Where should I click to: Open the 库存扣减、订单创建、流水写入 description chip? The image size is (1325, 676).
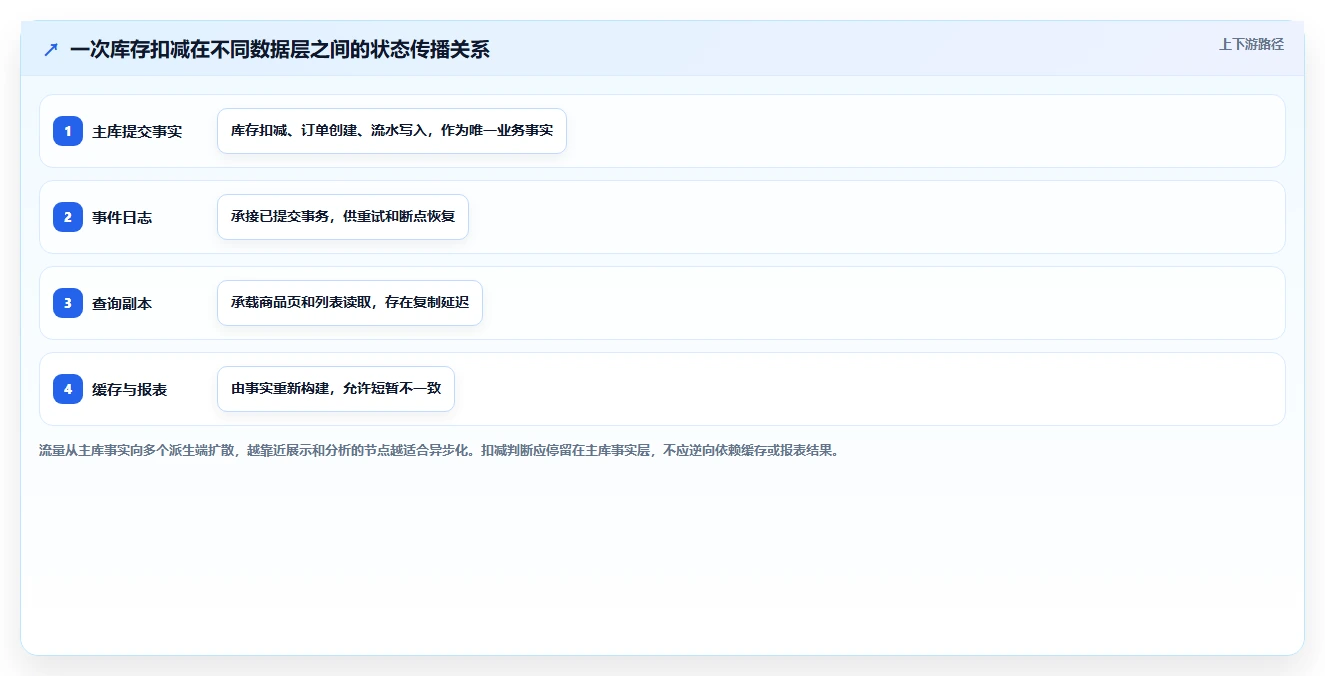[392, 131]
